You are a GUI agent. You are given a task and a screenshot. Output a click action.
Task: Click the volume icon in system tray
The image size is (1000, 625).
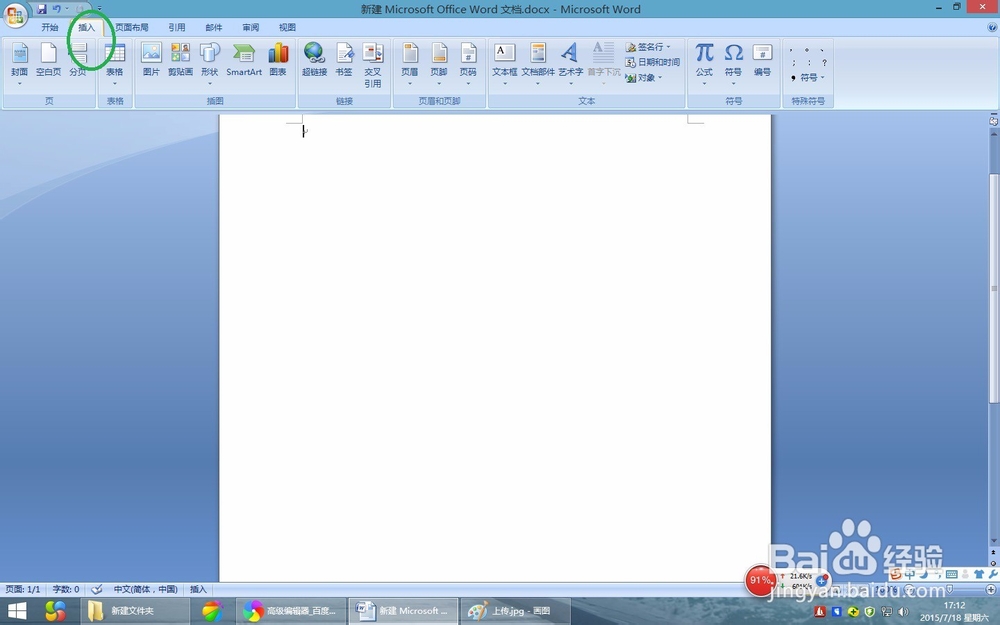[x=902, y=612]
